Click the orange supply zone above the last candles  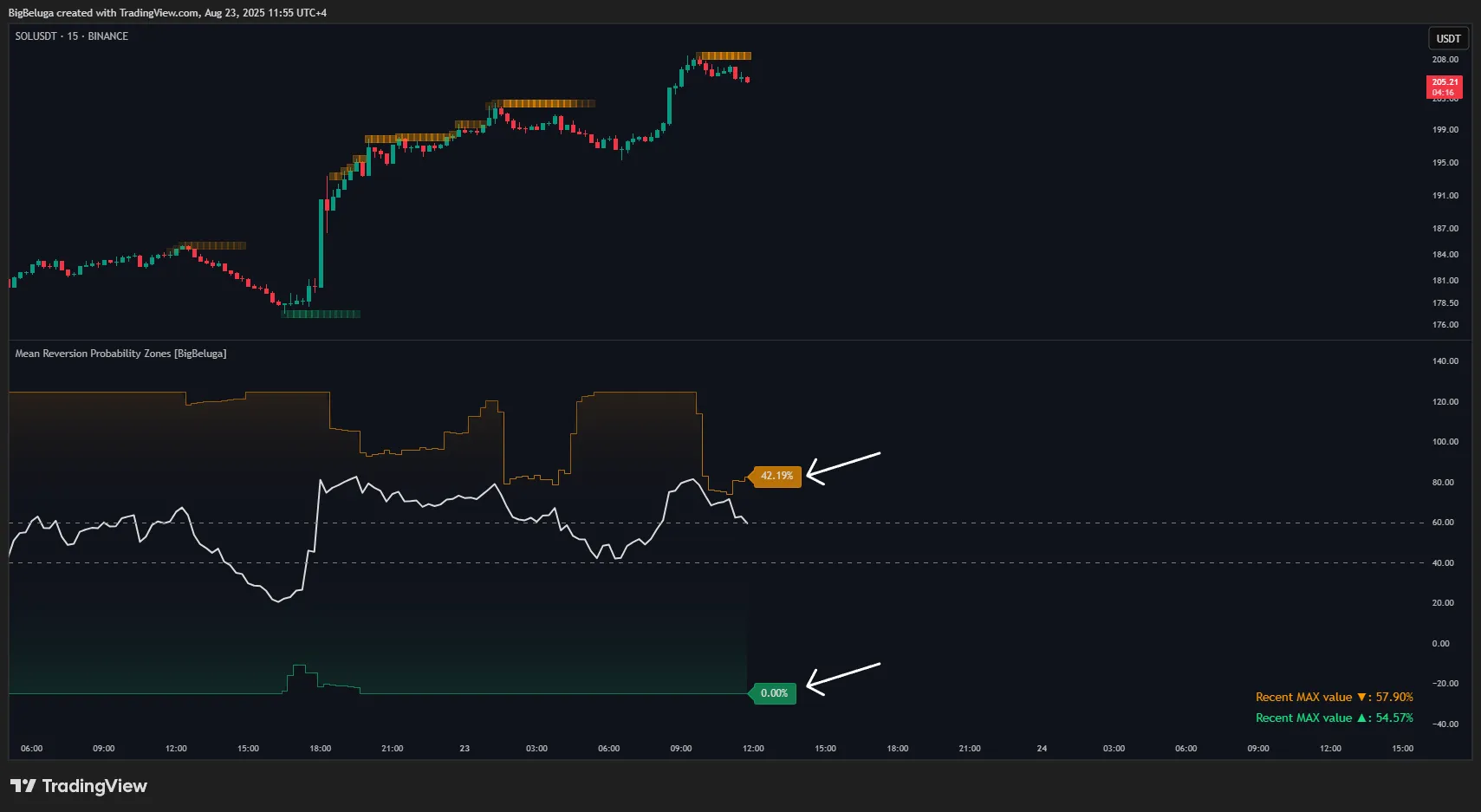[724, 56]
